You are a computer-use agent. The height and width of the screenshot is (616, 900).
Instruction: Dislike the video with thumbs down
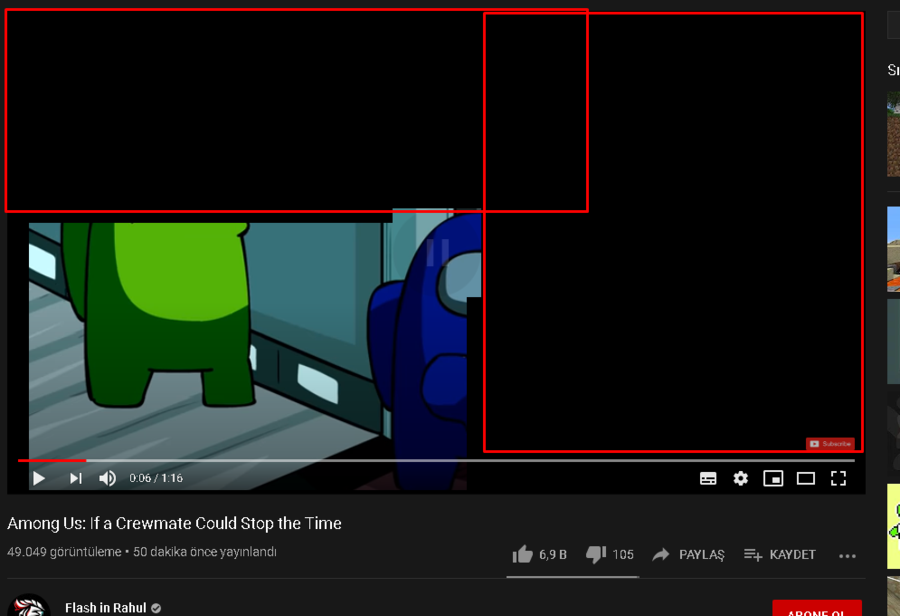[596, 555]
